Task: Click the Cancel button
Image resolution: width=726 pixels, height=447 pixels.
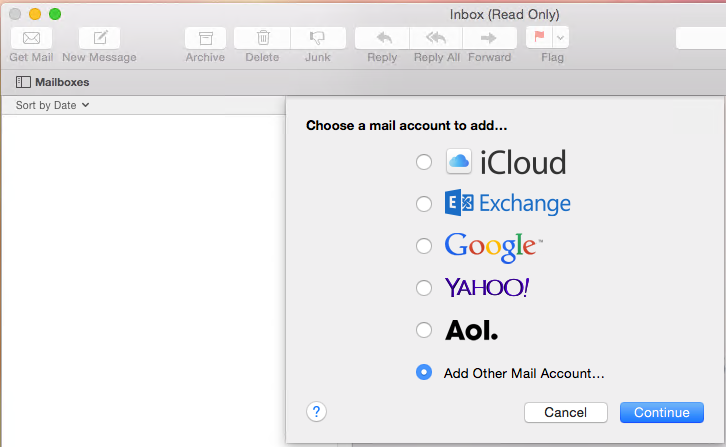Action: 566,412
